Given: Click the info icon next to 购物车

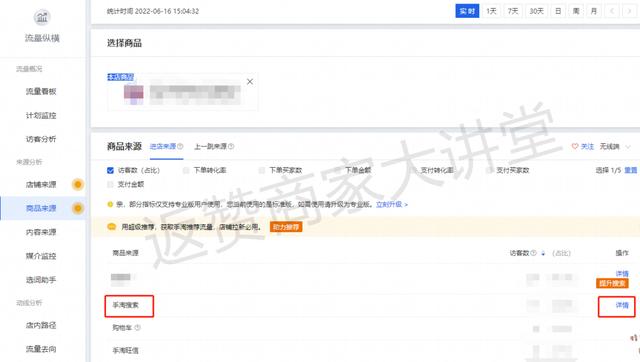Looking at the screenshot, I should [x=138, y=327].
